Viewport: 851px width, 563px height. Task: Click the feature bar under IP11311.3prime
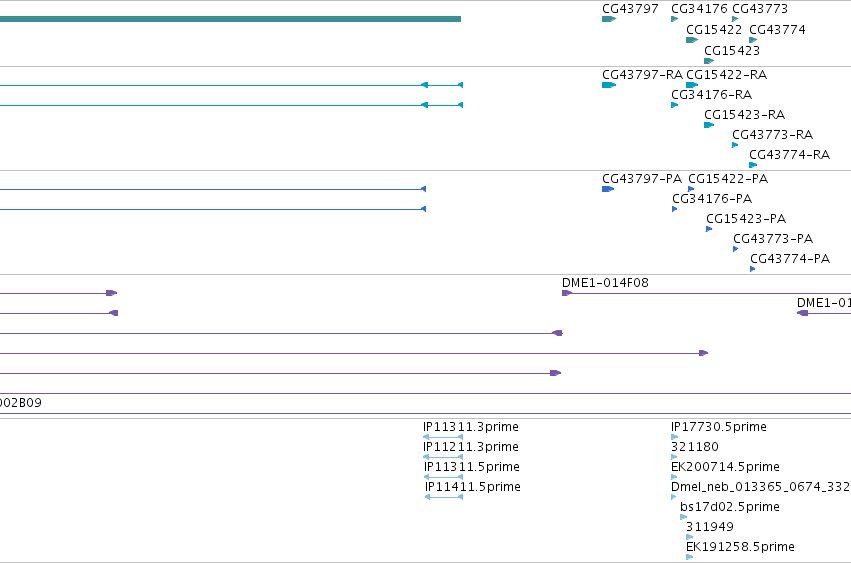tap(443, 437)
